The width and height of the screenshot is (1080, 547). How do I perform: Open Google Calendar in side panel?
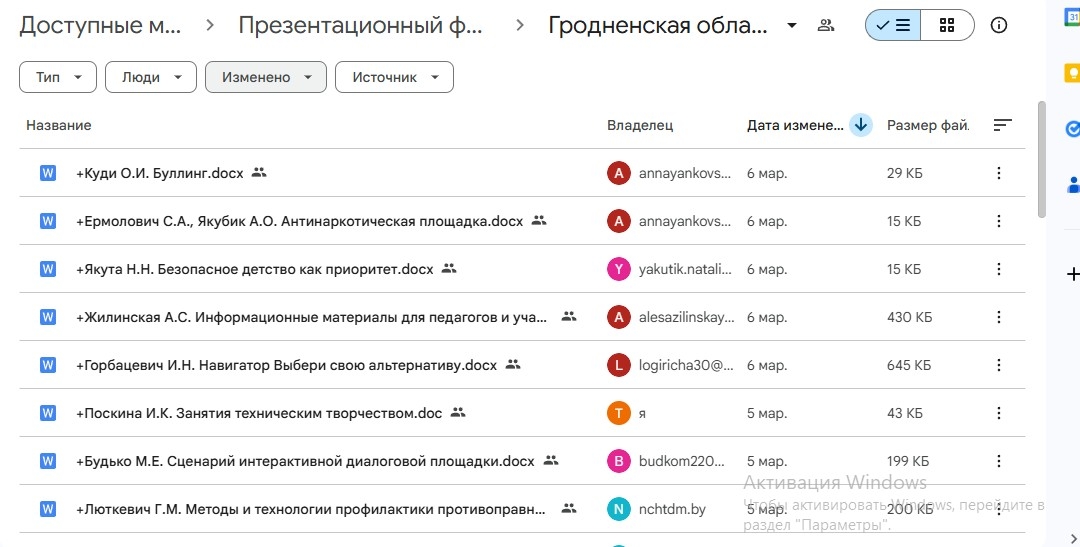click(1072, 16)
